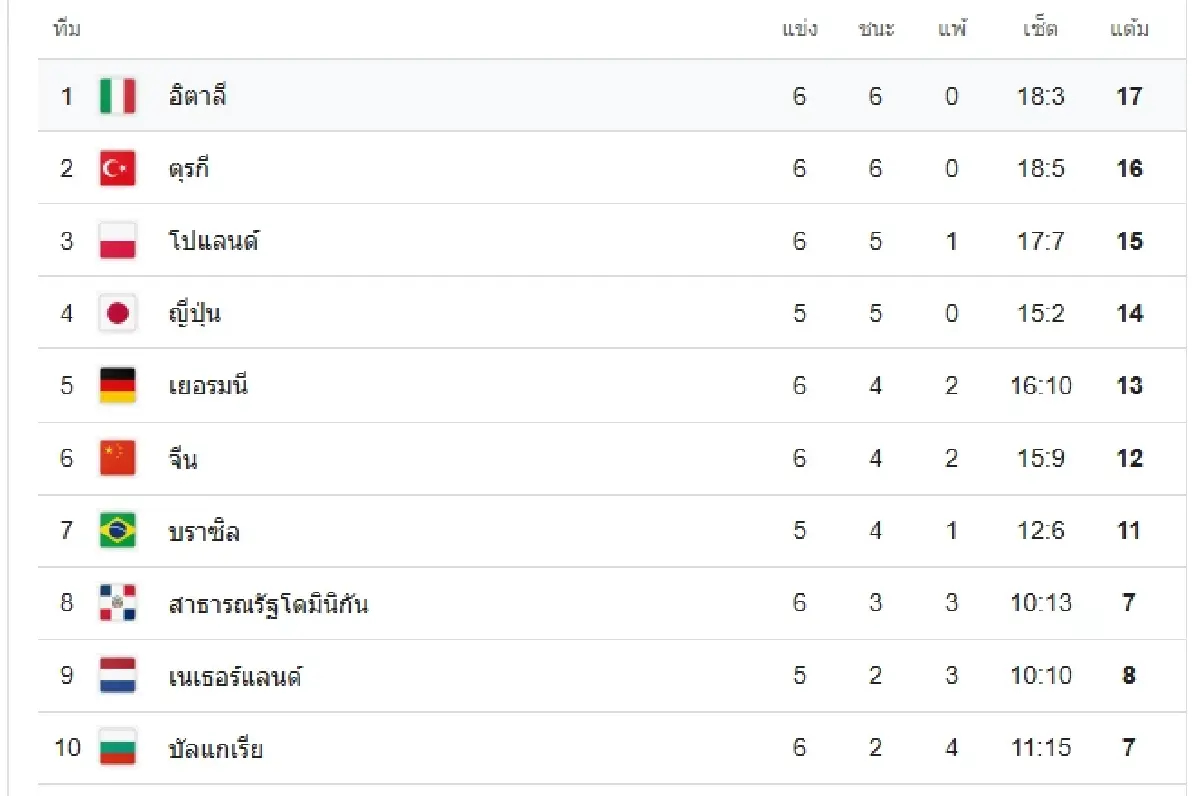Click the Japan flag icon

pyautogui.click(x=118, y=313)
